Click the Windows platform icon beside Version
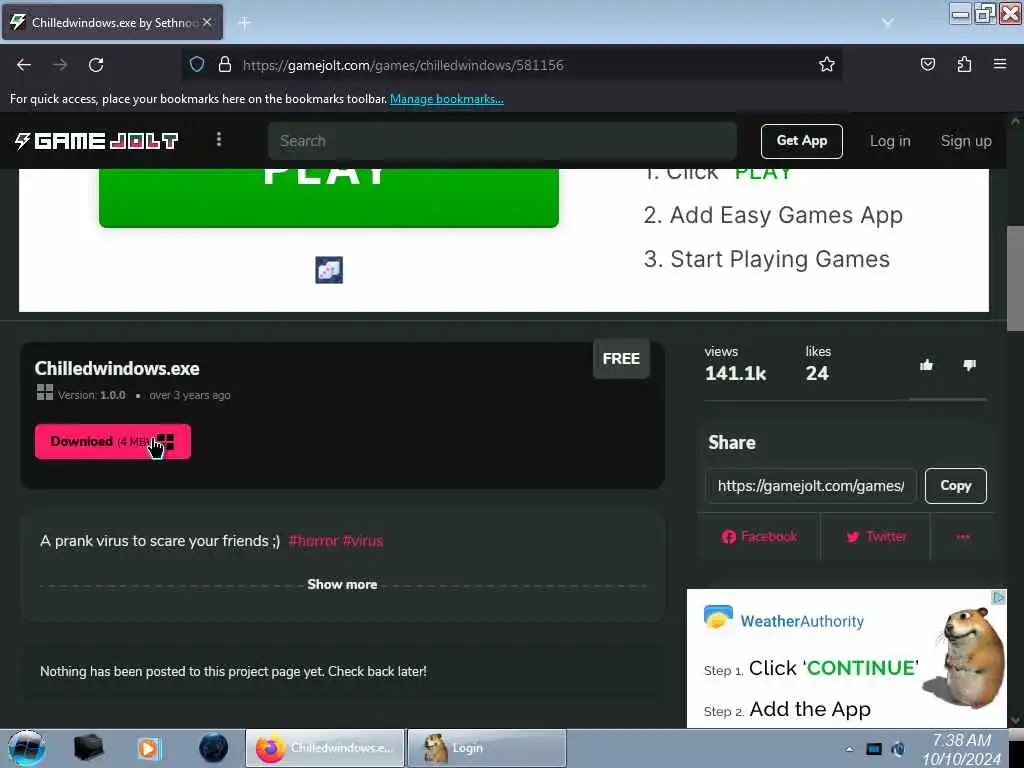The width and height of the screenshot is (1024, 768). click(x=44, y=392)
